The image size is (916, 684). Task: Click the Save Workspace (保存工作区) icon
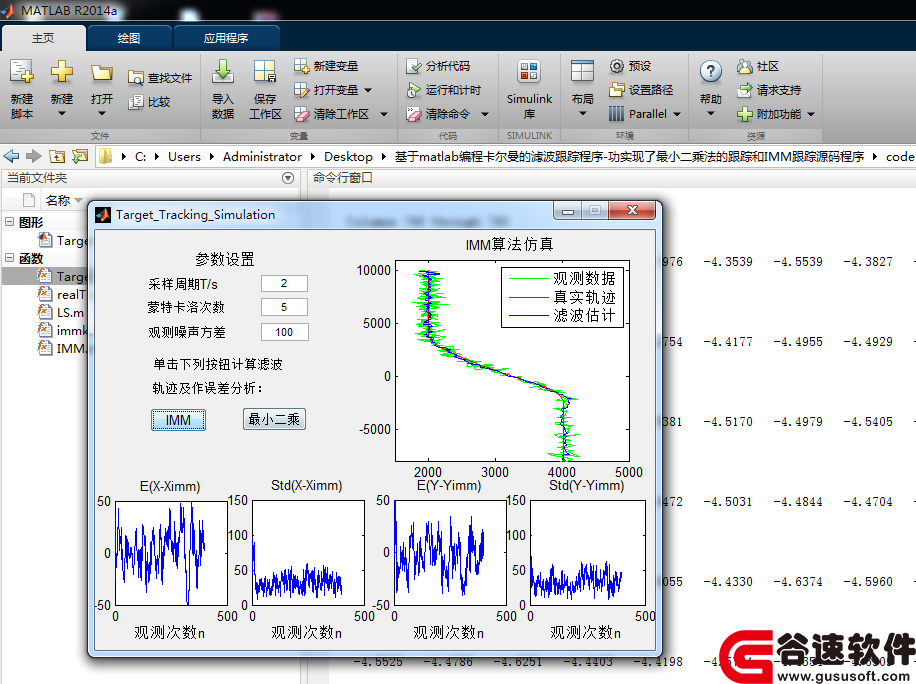coord(265,71)
